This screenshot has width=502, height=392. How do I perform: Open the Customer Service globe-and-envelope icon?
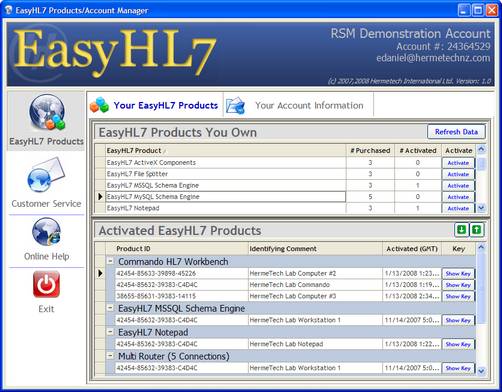coord(46,175)
